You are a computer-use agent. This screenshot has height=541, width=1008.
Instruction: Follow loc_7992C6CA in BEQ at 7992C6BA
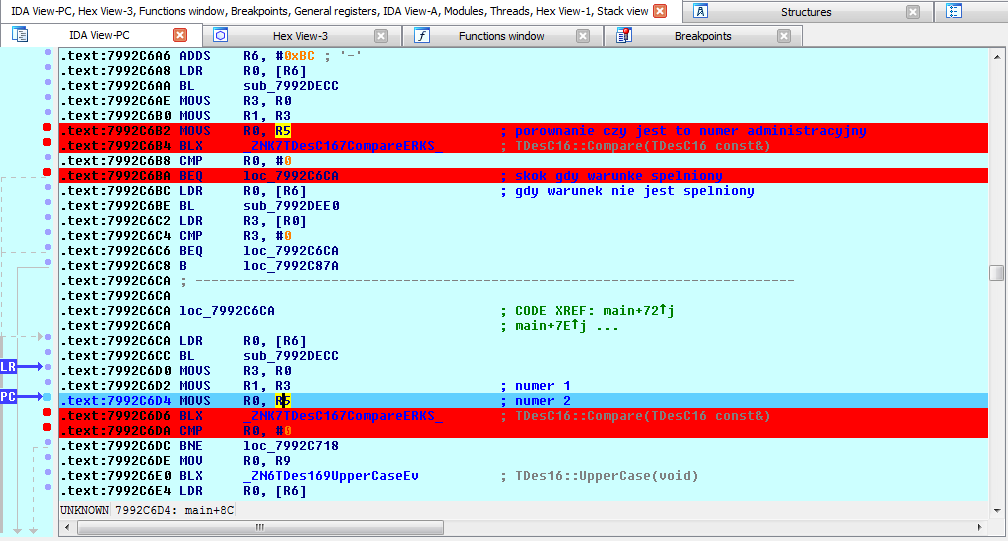click(291, 176)
